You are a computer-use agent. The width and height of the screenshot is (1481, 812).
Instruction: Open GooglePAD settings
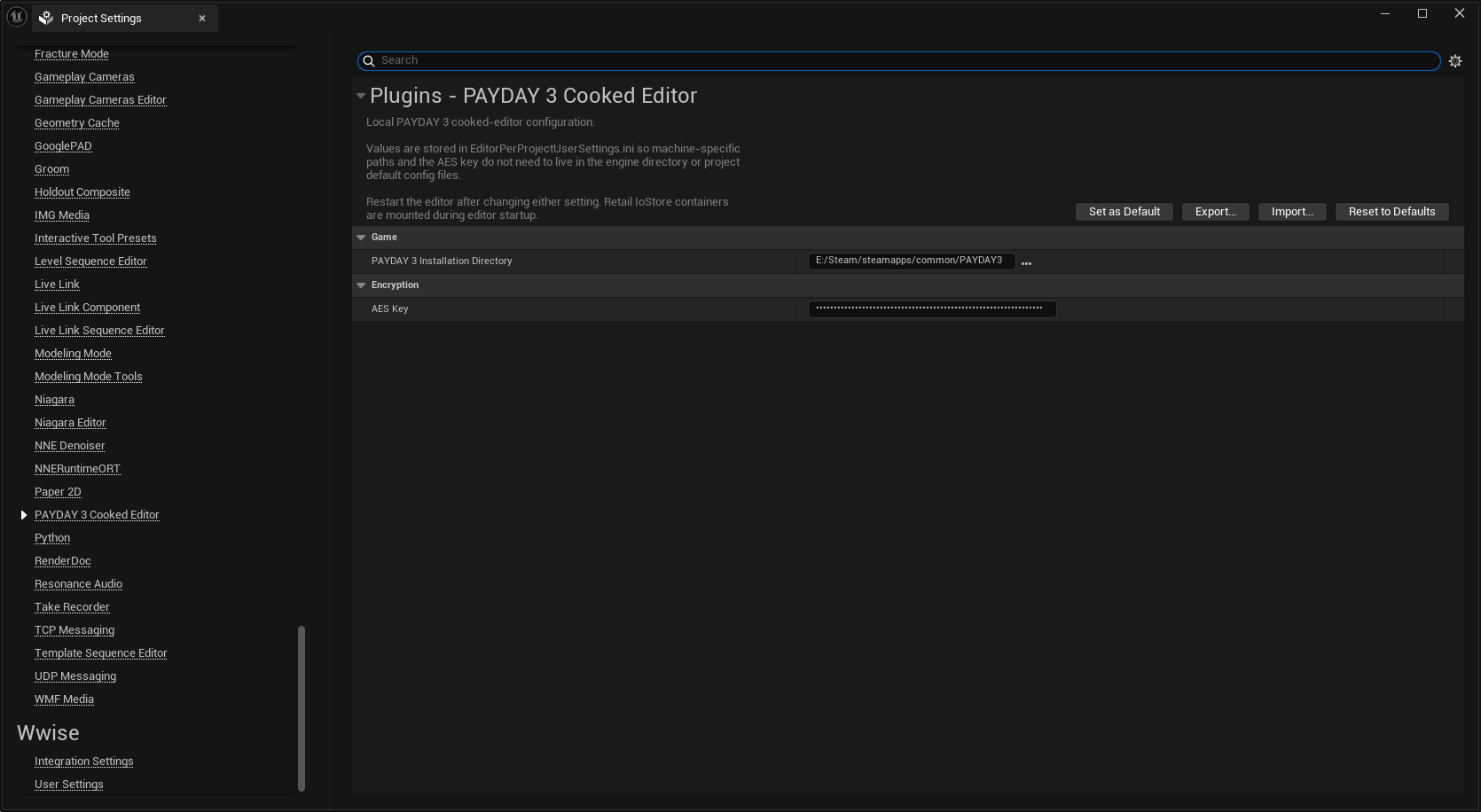63,146
